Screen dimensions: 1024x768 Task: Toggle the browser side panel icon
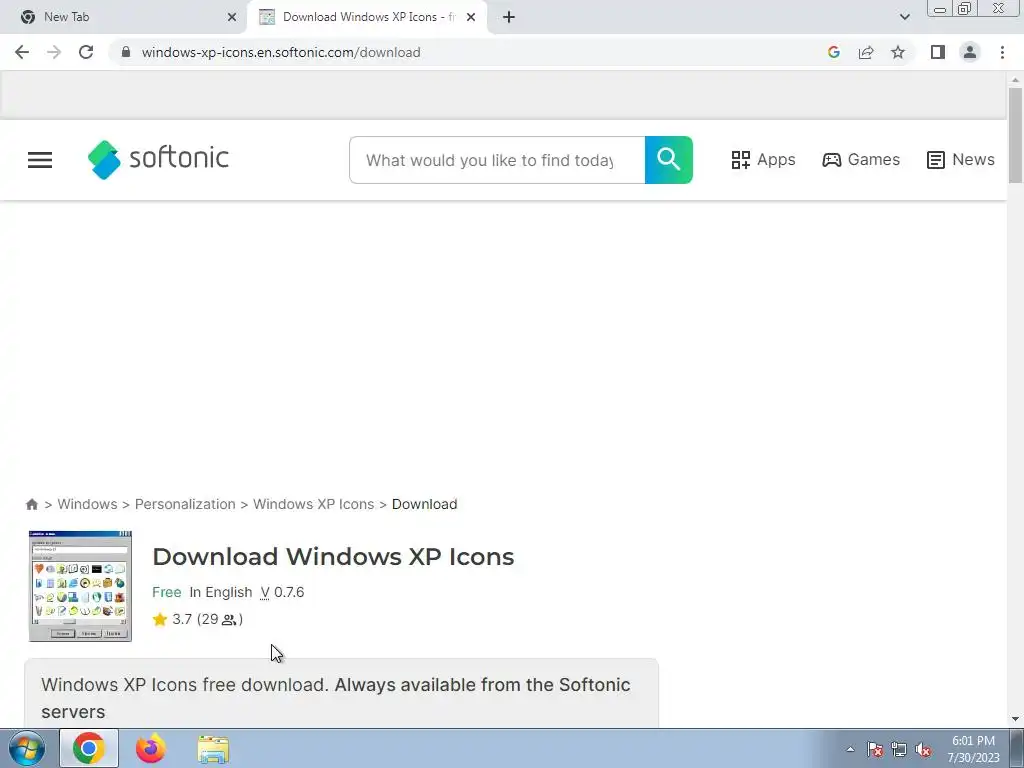point(938,52)
